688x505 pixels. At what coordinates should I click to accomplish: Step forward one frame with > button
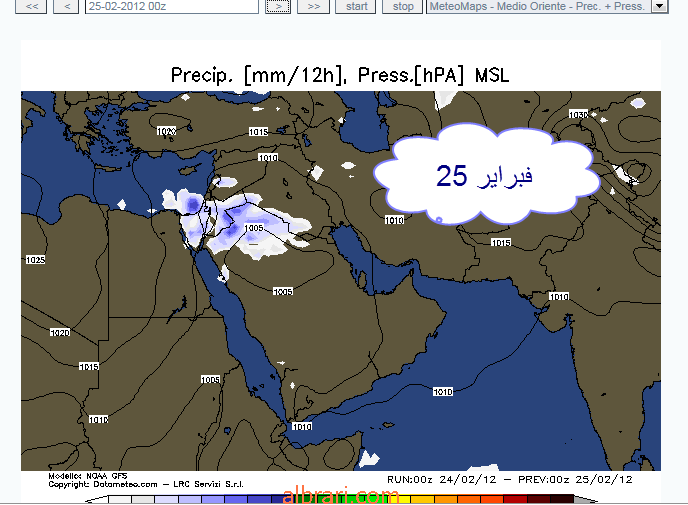[278, 7]
